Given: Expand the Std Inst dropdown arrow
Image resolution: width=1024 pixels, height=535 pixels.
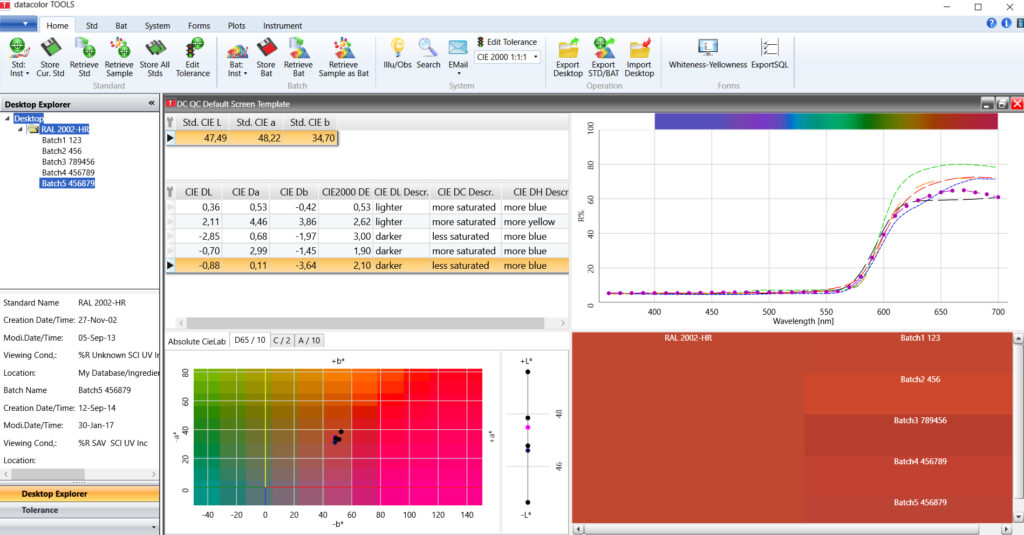Looking at the screenshot, I should [27, 73].
